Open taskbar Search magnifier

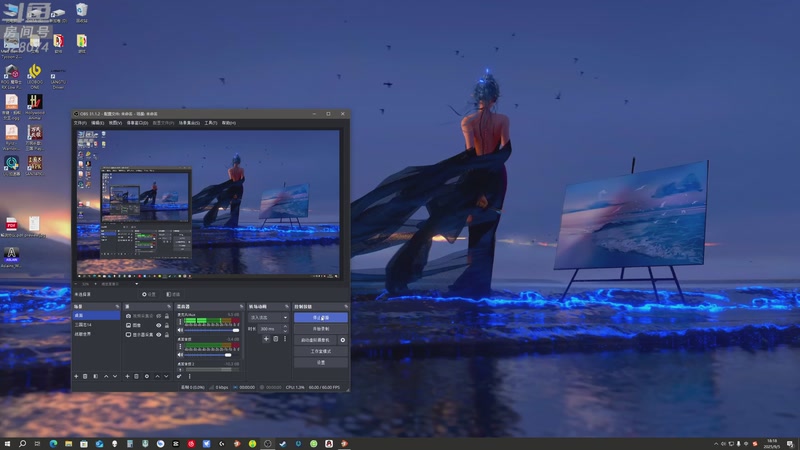pyautogui.click(x=22, y=444)
